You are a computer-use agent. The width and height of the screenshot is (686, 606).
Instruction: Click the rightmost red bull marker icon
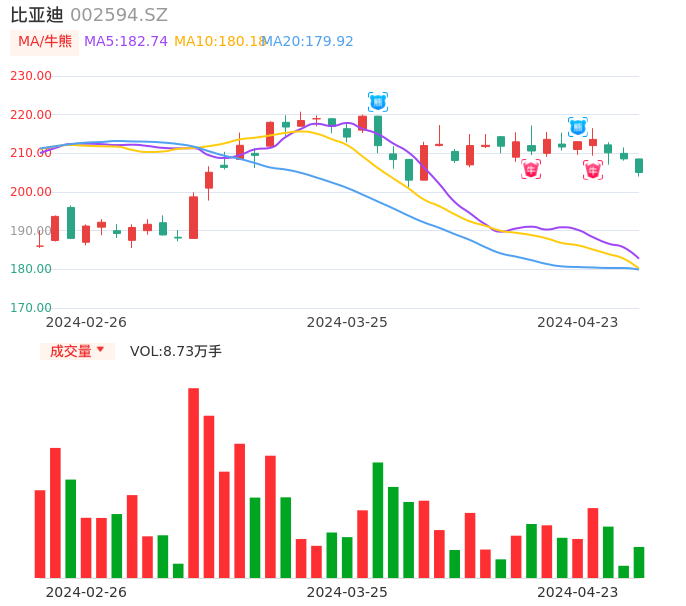pyautogui.click(x=593, y=170)
